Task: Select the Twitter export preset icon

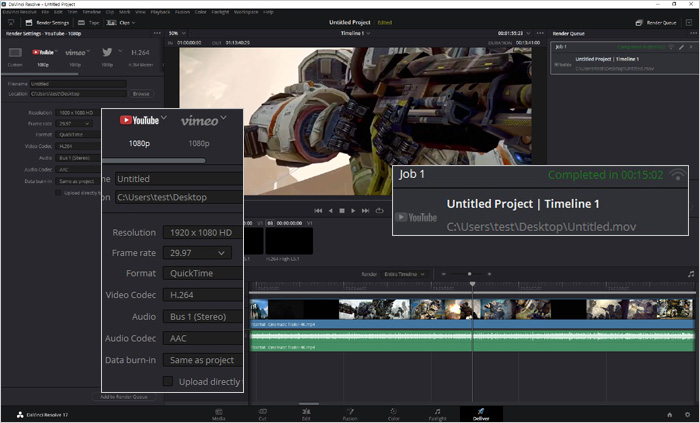Action: (x=107, y=52)
